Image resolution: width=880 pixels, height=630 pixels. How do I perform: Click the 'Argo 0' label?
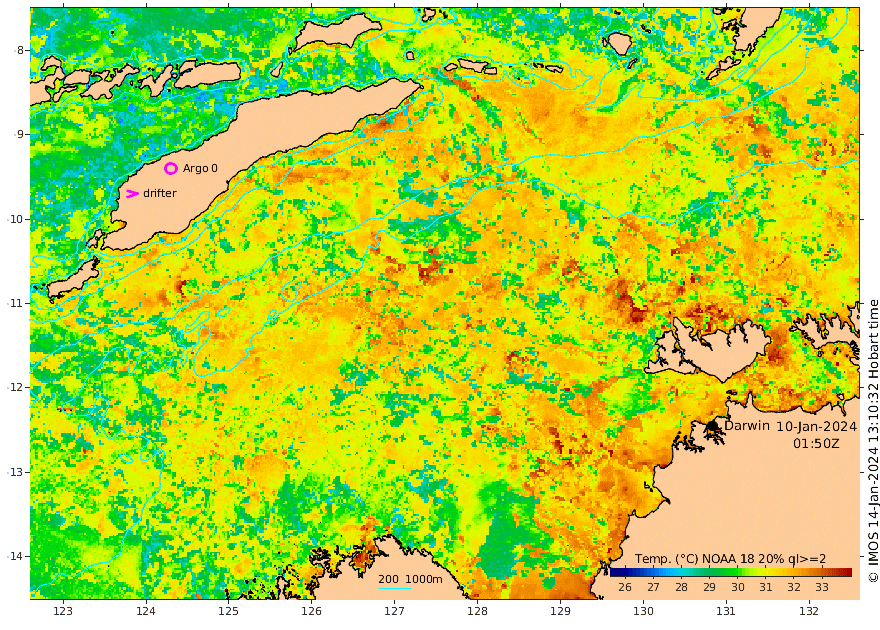tap(200, 168)
